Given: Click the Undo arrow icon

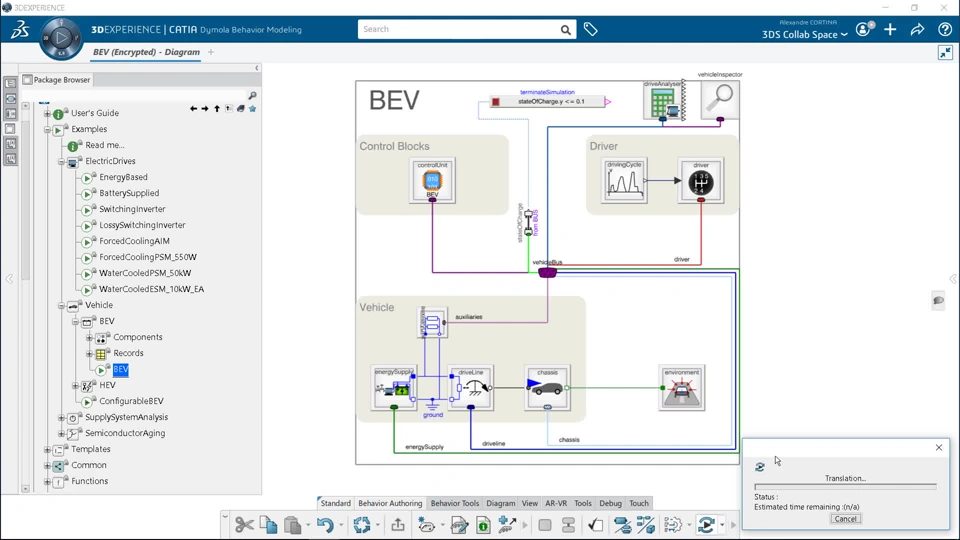Looking at the screenshot, I should [x=325, y=525].
